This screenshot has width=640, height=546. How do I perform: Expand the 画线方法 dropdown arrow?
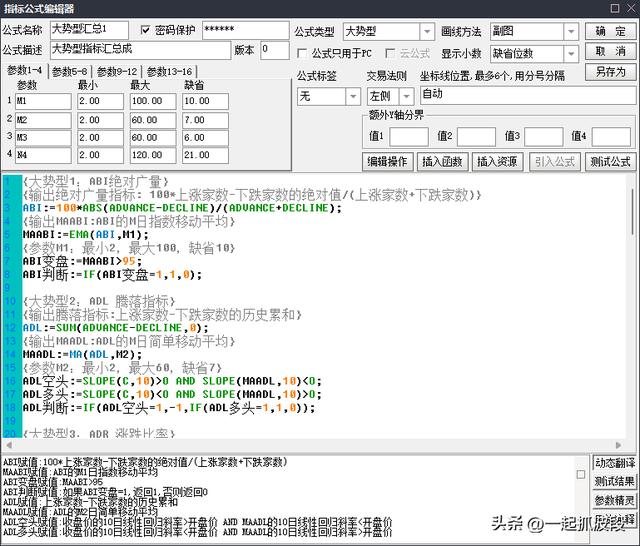tap(571, 31)
